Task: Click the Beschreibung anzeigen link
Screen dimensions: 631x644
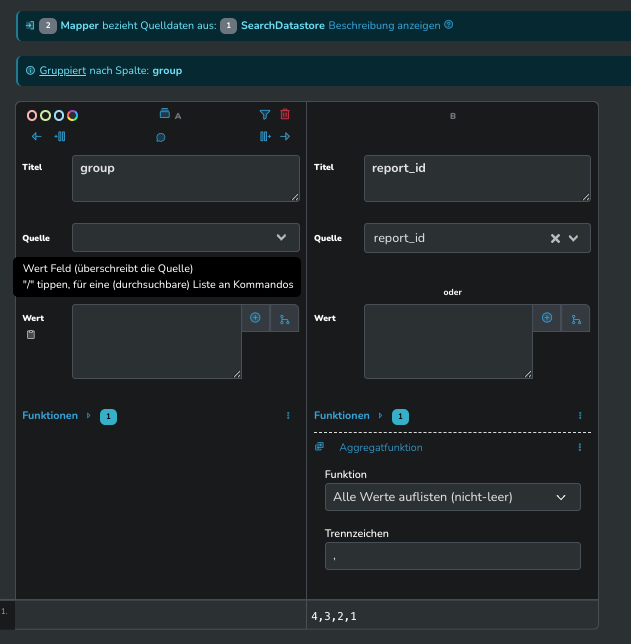Action: (x=385, y=25)
